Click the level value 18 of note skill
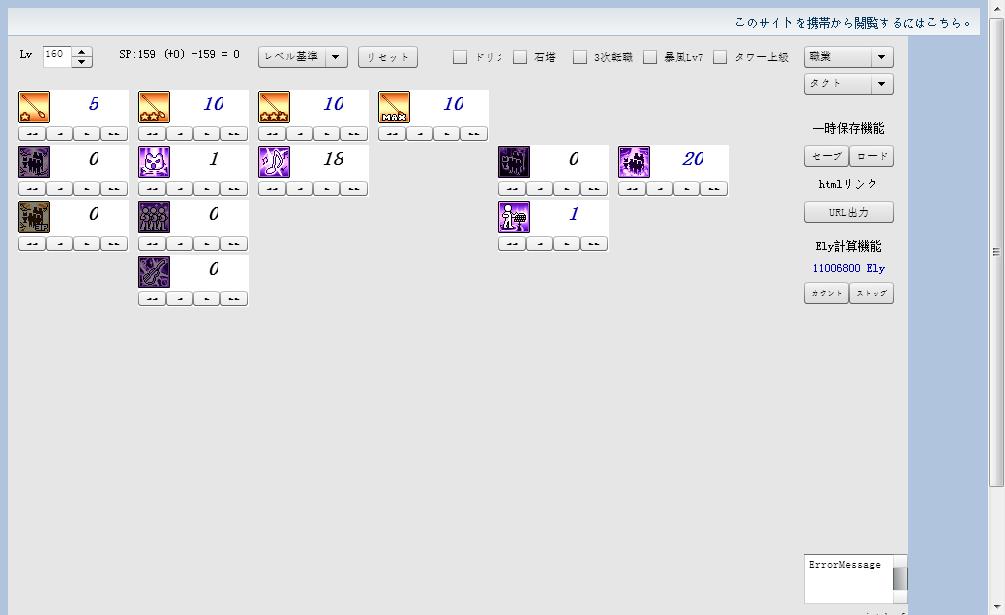The width and height of the screenshot is (1005, 615). (333, 159)
